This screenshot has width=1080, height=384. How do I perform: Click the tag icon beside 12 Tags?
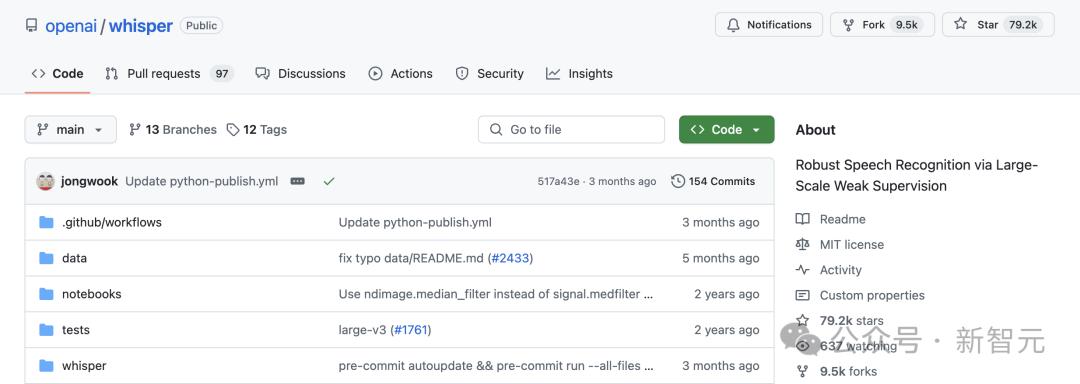233,129
